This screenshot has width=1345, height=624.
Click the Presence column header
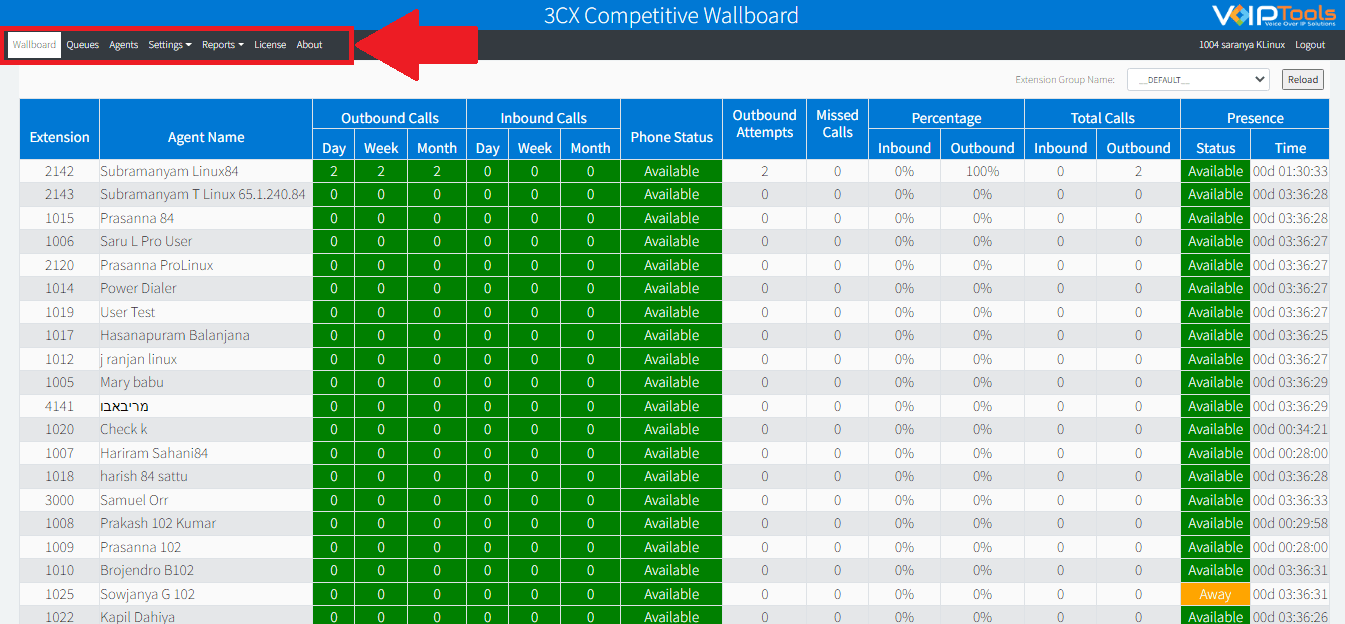click(x=1256, y=116)
